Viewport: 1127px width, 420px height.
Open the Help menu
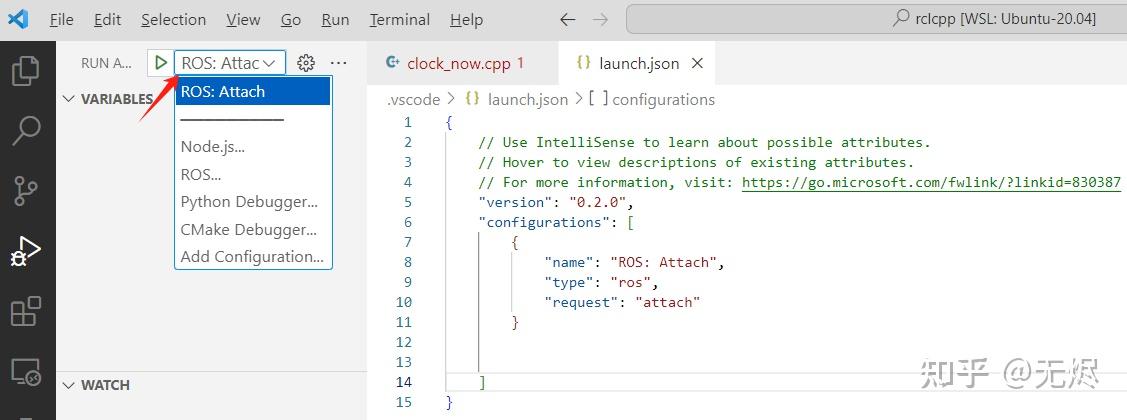[x=466, y=19]
